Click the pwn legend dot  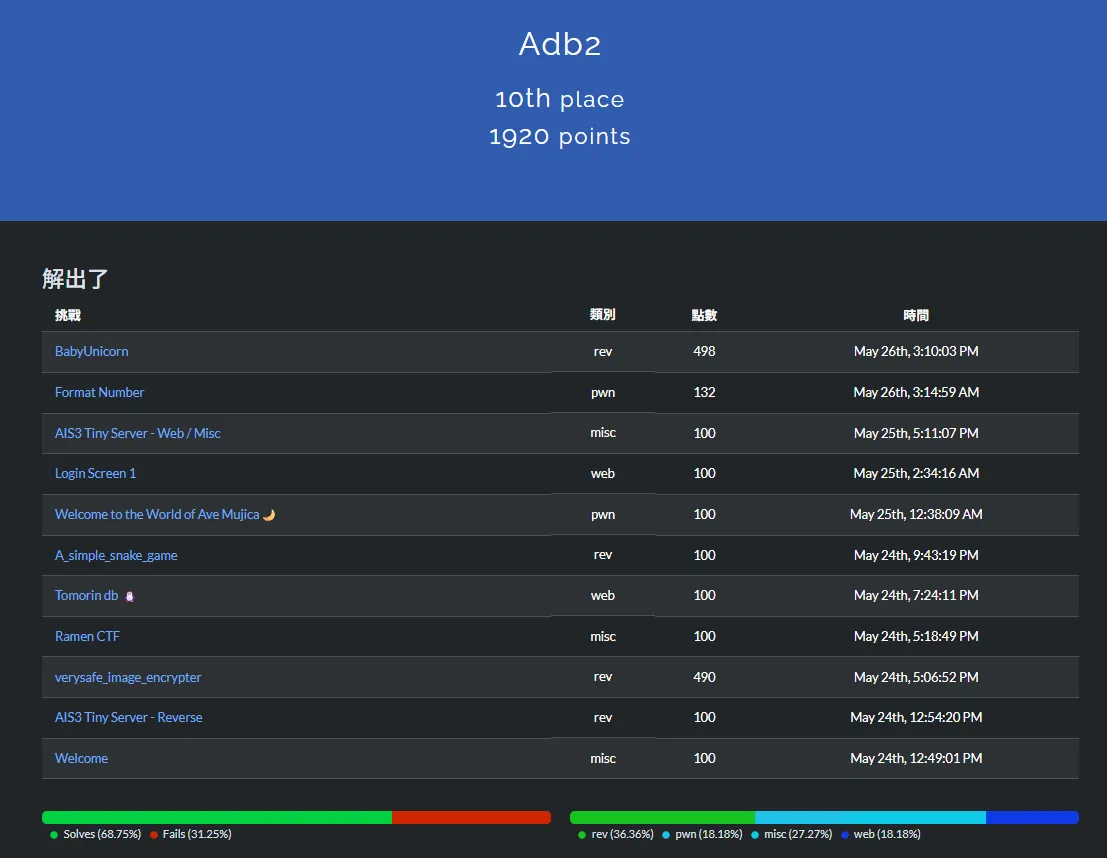[666, 834]
